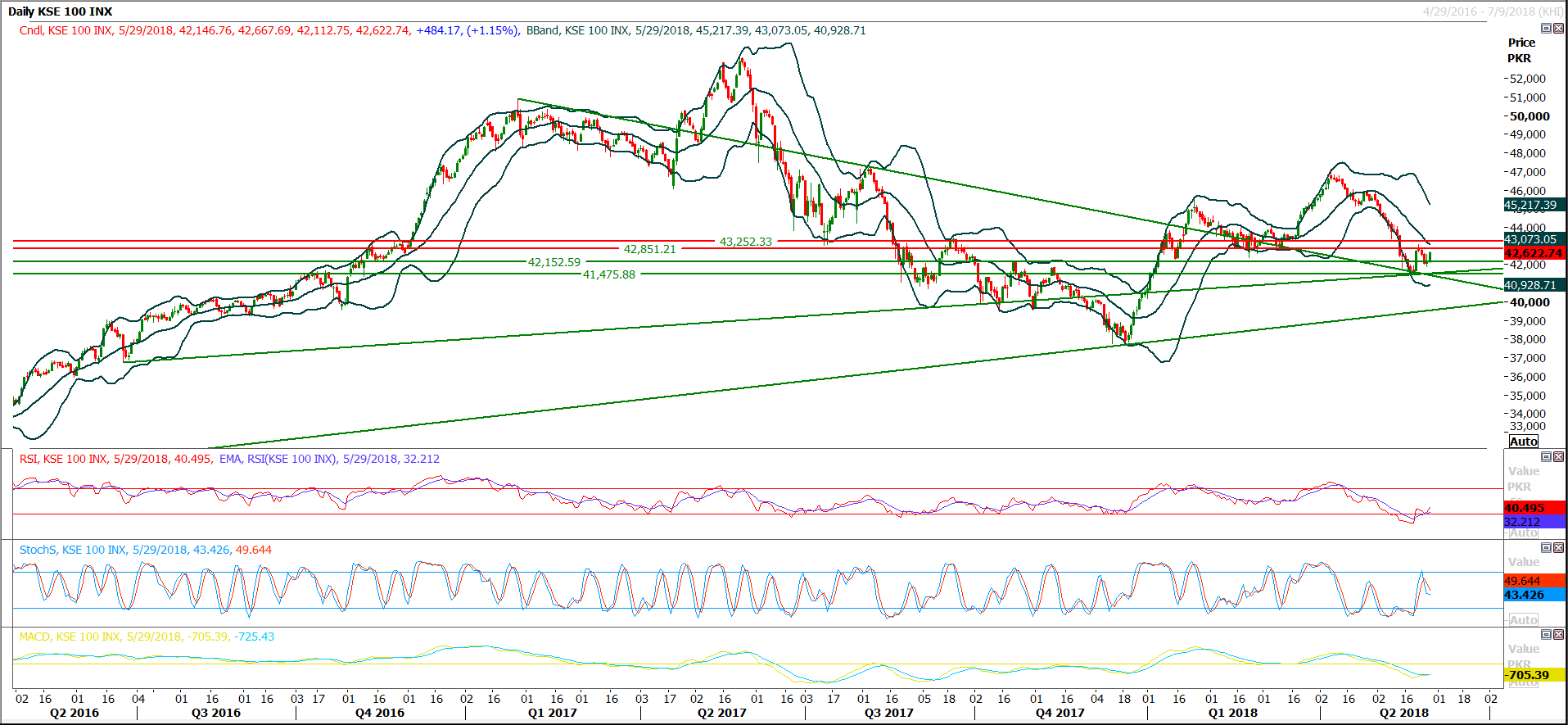Click the Q2 2016 time axis label
Image resolution: width=1568 pixels, height=725 pixels.
[x=75, y=713]
